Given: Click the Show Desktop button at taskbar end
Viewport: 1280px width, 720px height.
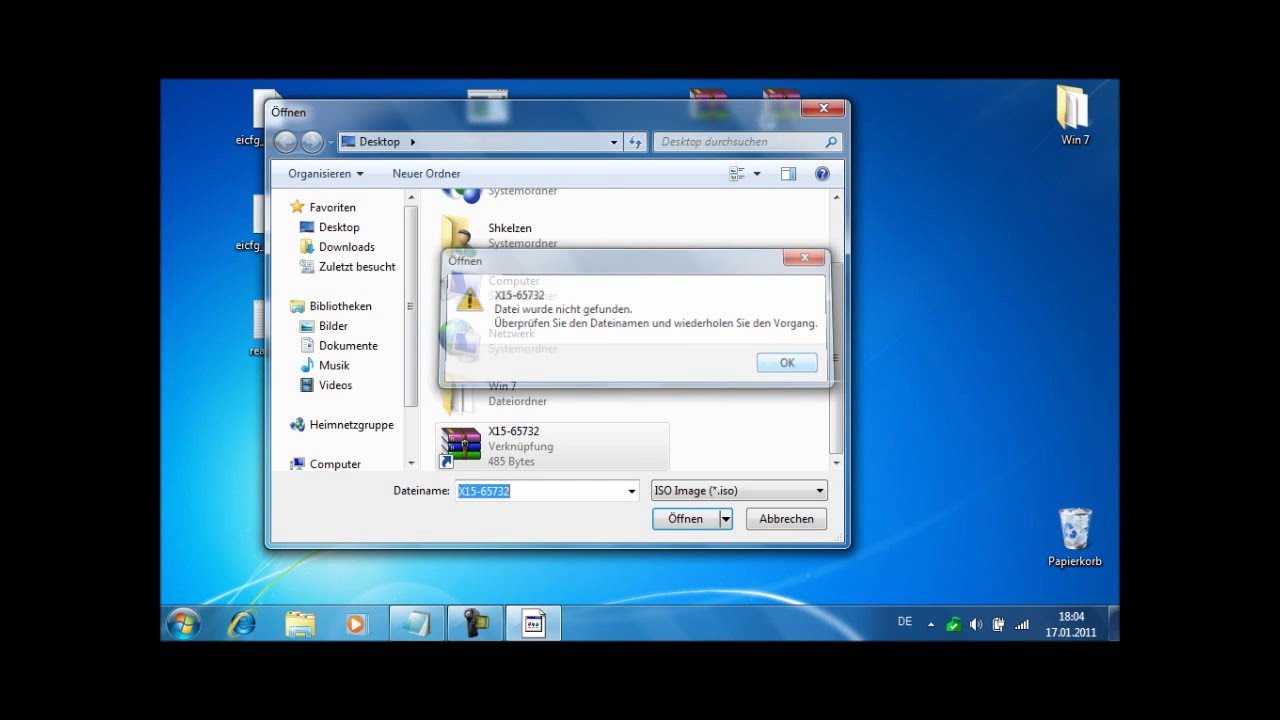Looking at the screenshot, I should 1113,624.
